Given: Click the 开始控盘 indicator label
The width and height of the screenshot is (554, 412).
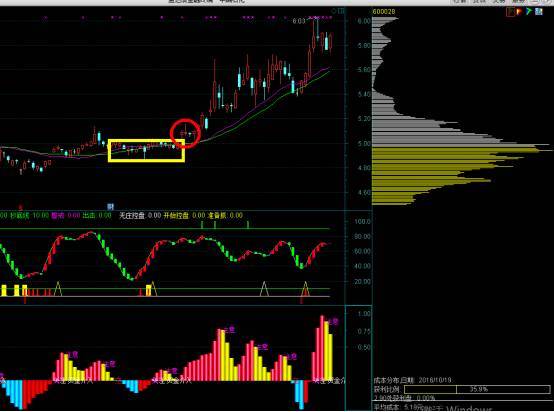Looking at the screenshot, I should click(176, 215).
